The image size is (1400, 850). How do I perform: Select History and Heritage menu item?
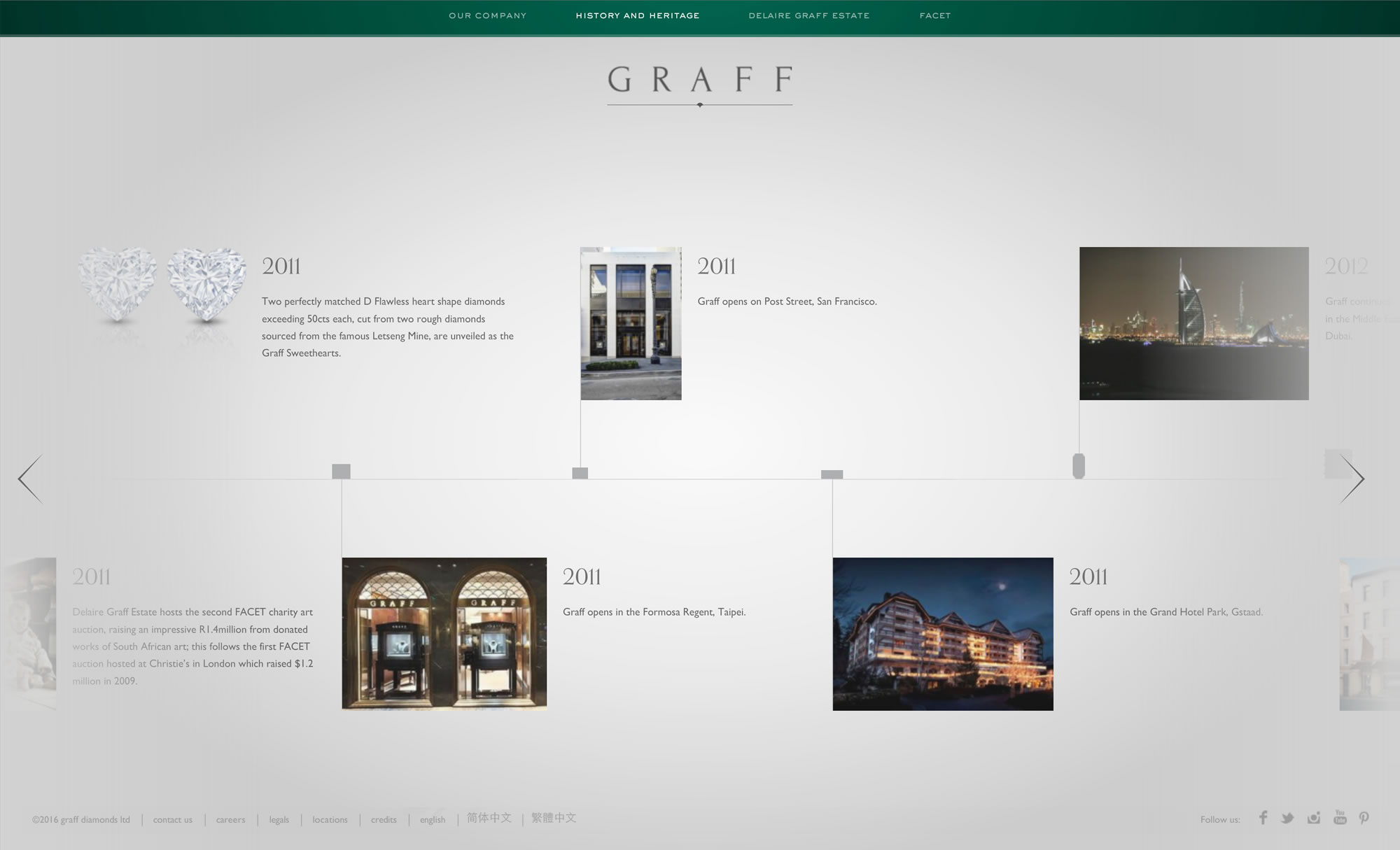tap(637, 15)
